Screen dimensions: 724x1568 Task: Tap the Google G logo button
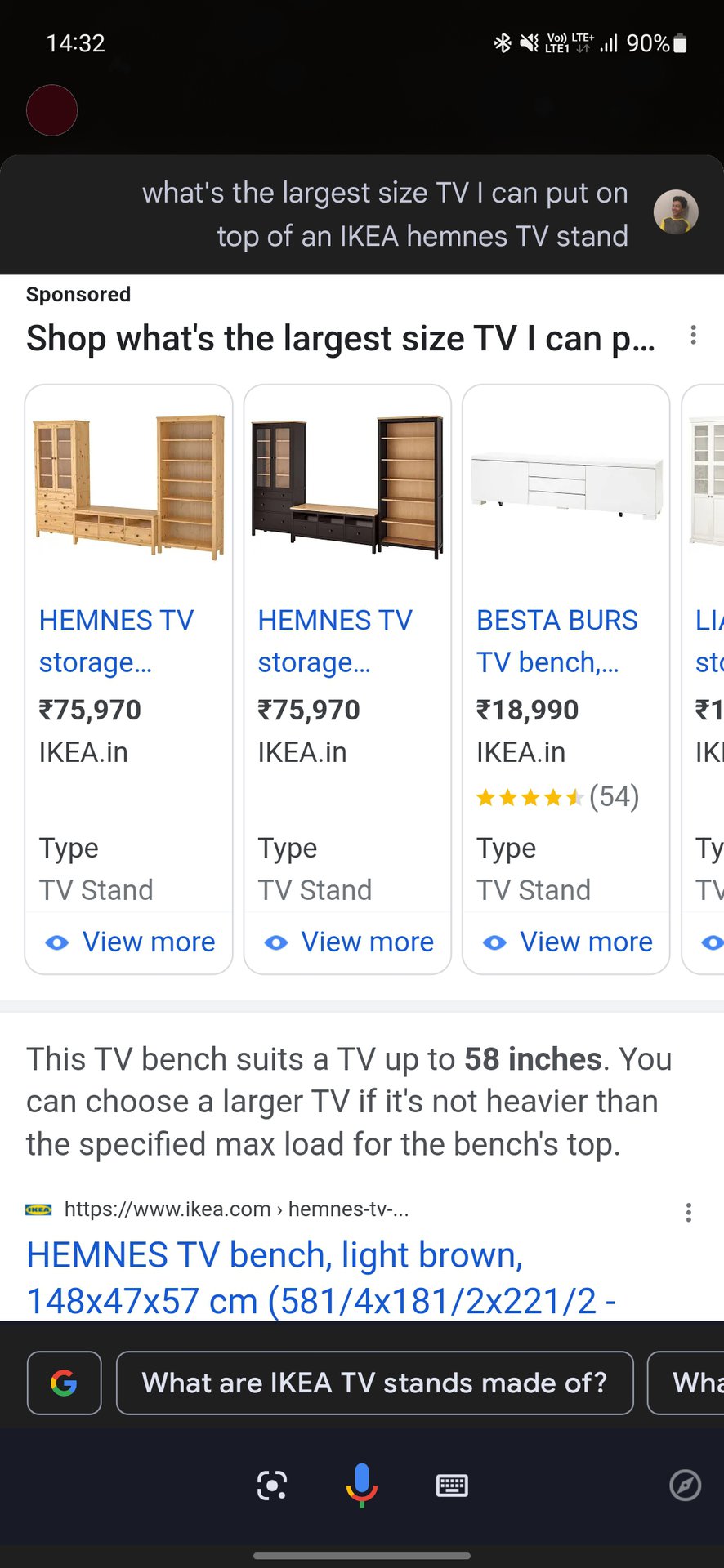[x=64, y=1383]
